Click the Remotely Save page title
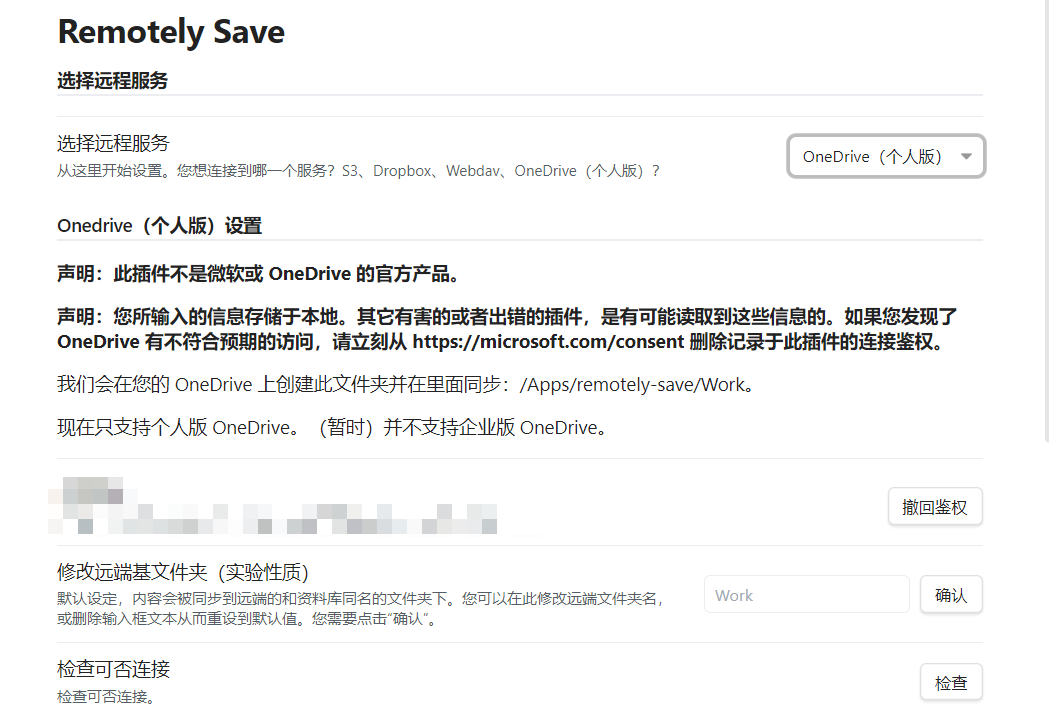The width and height of the screenshot is (1049, 728). click(170, 32)
